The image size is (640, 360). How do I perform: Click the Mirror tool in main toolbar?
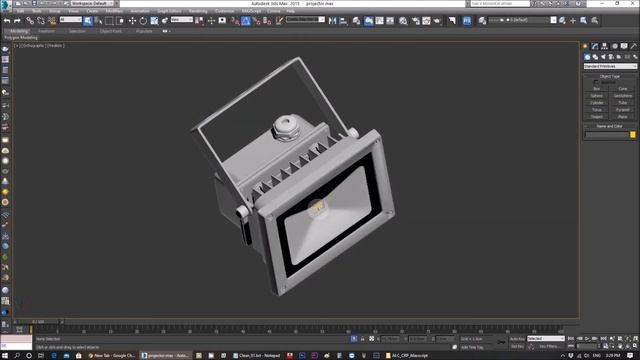[x=333, y=20]
